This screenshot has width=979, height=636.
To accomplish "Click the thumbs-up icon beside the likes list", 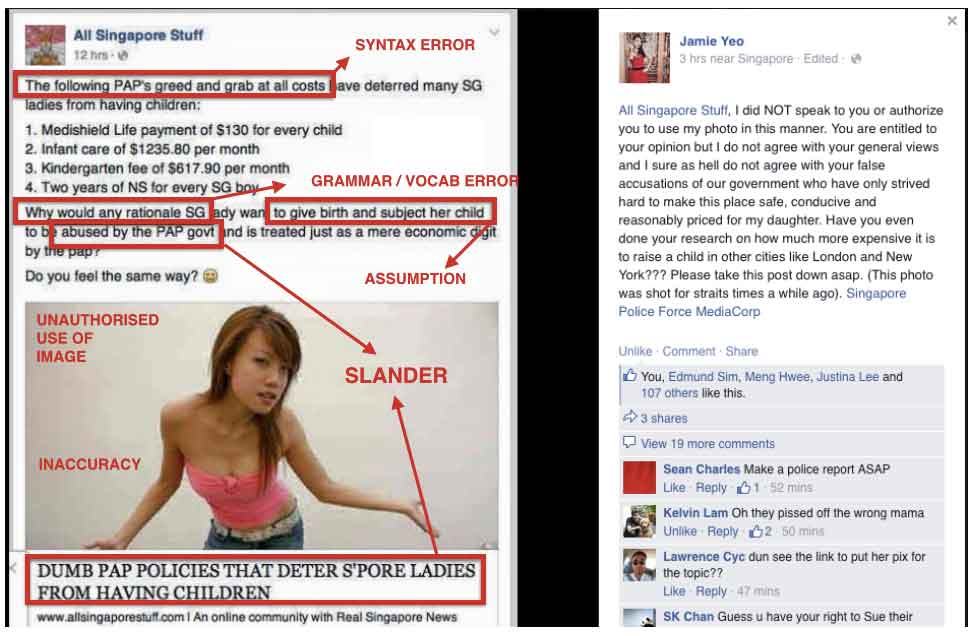I will [630, 376].
